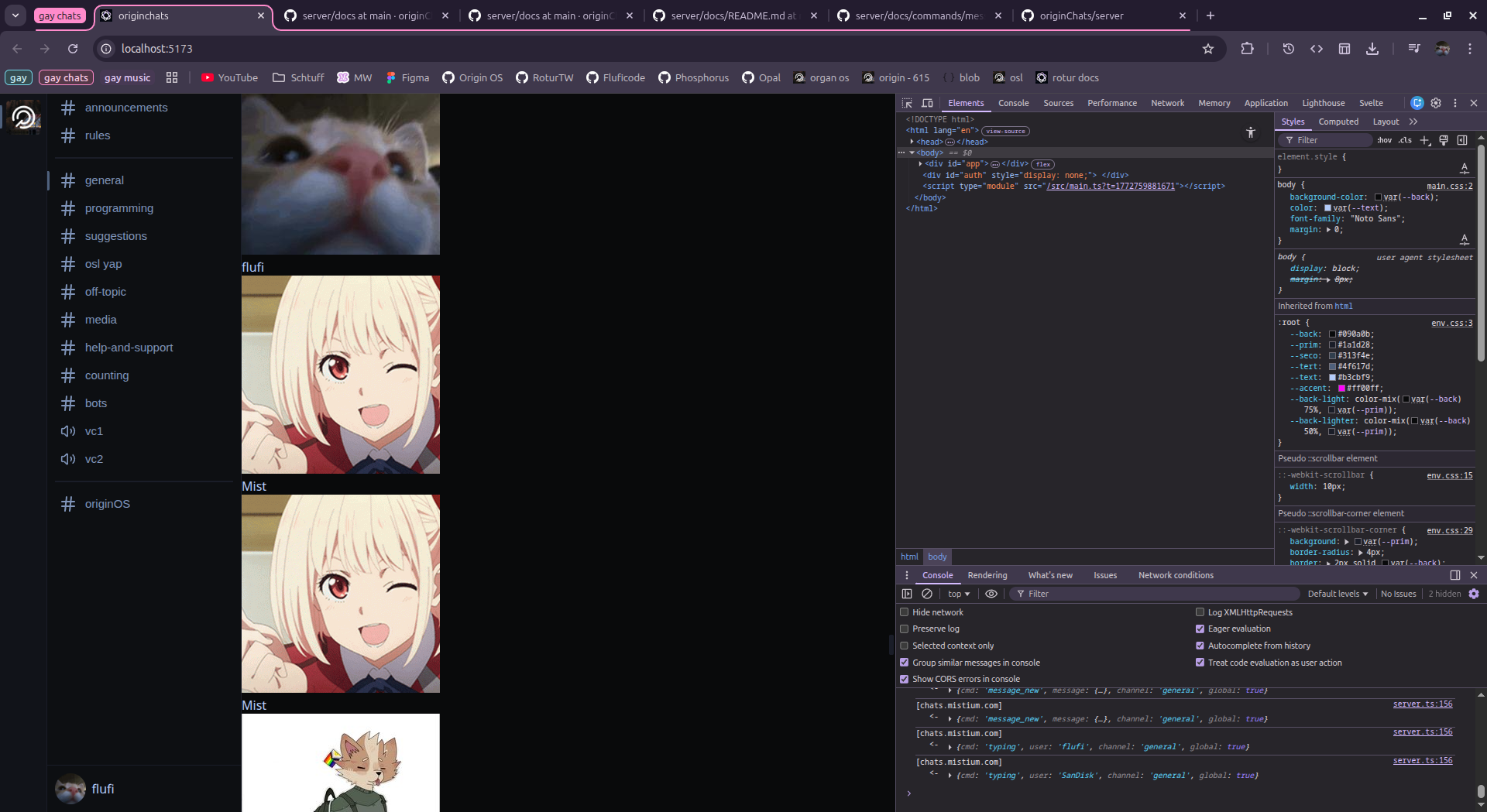Open the drawer three-dot menu
The height and width of the screenshot is (812, 1487).
click(906, 575)
